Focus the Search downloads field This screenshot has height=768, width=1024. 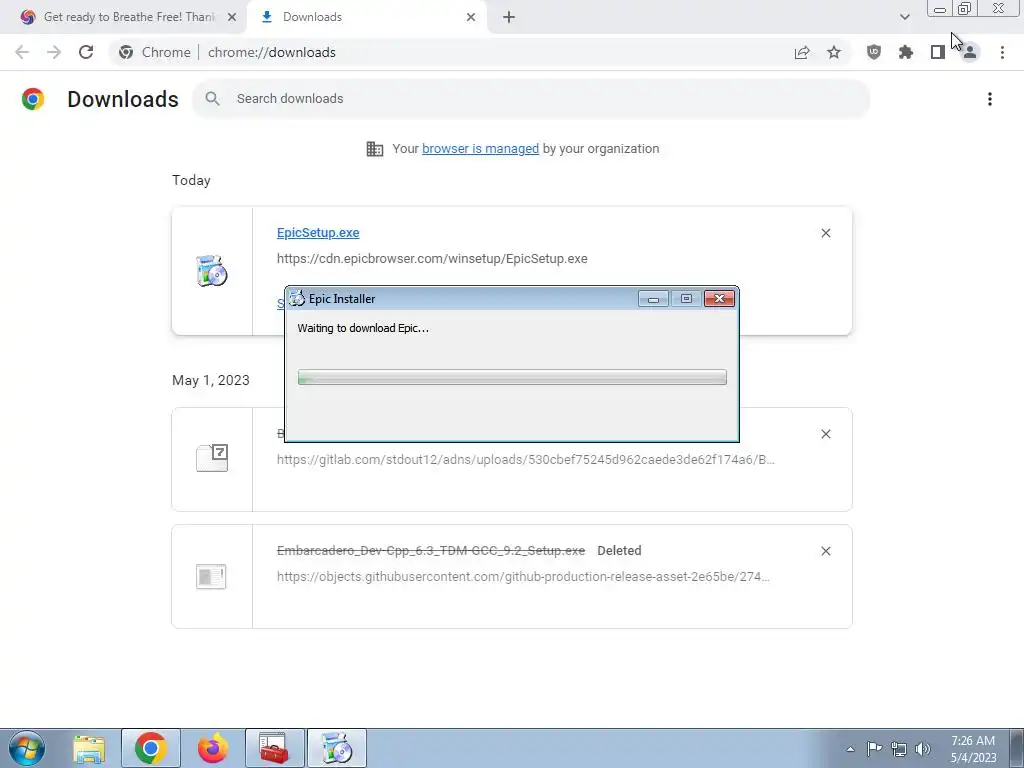[530, 99]
